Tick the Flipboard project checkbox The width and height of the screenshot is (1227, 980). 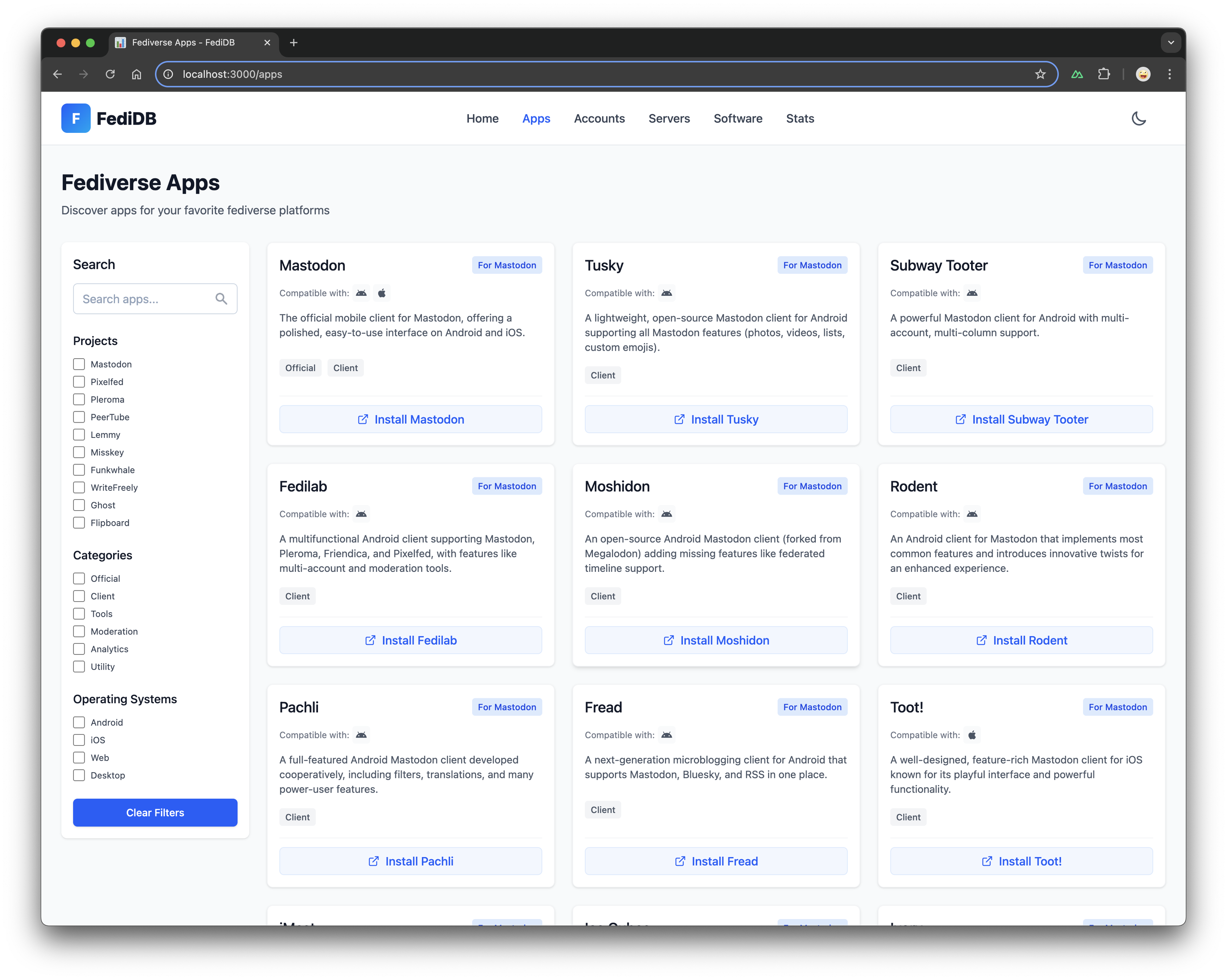tap(79, 523)
